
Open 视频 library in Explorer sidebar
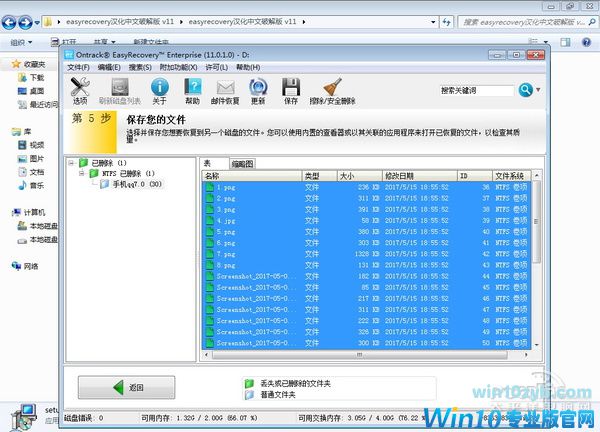tap(32, 145)
